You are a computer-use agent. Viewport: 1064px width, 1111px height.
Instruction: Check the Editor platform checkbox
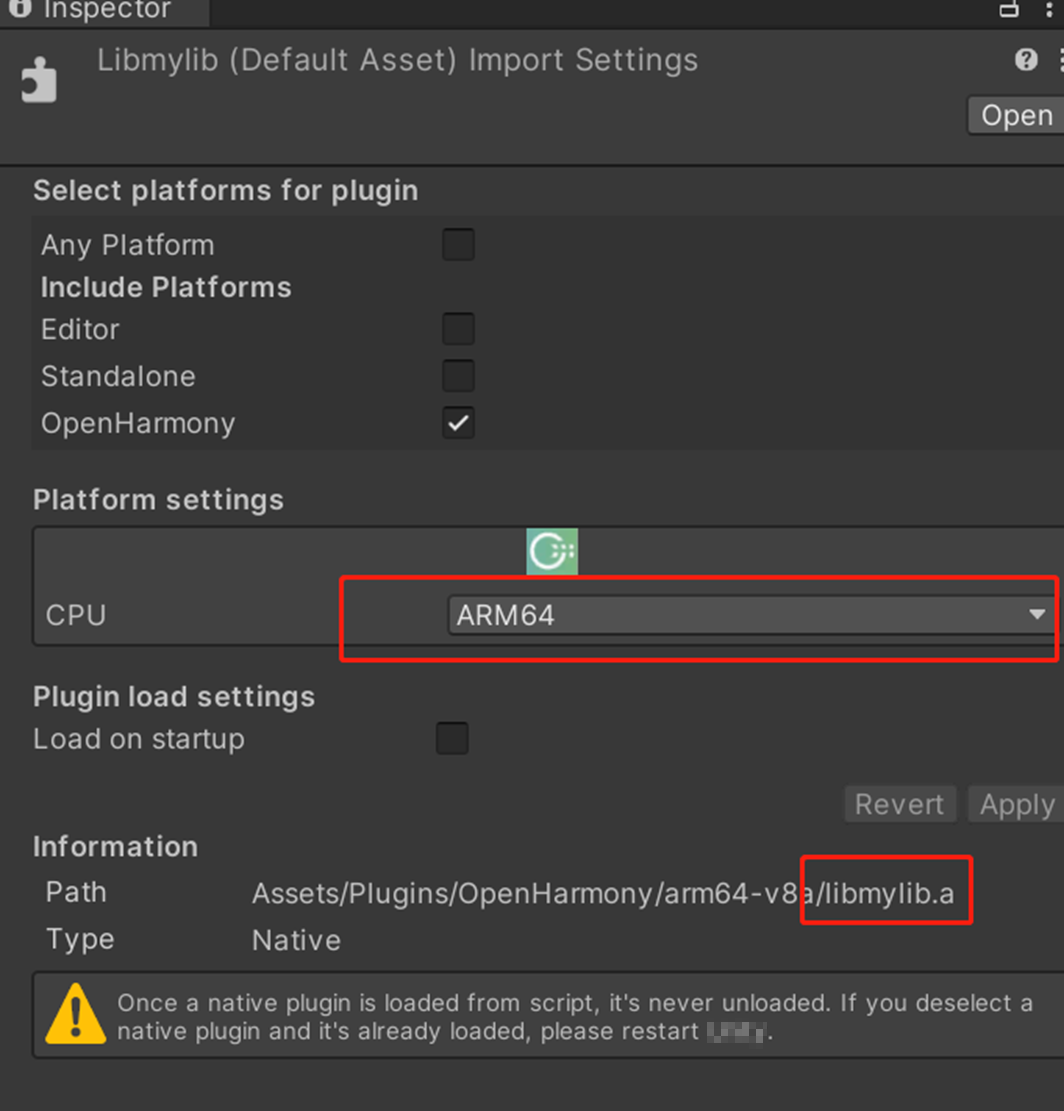click(x=458, y=329)
